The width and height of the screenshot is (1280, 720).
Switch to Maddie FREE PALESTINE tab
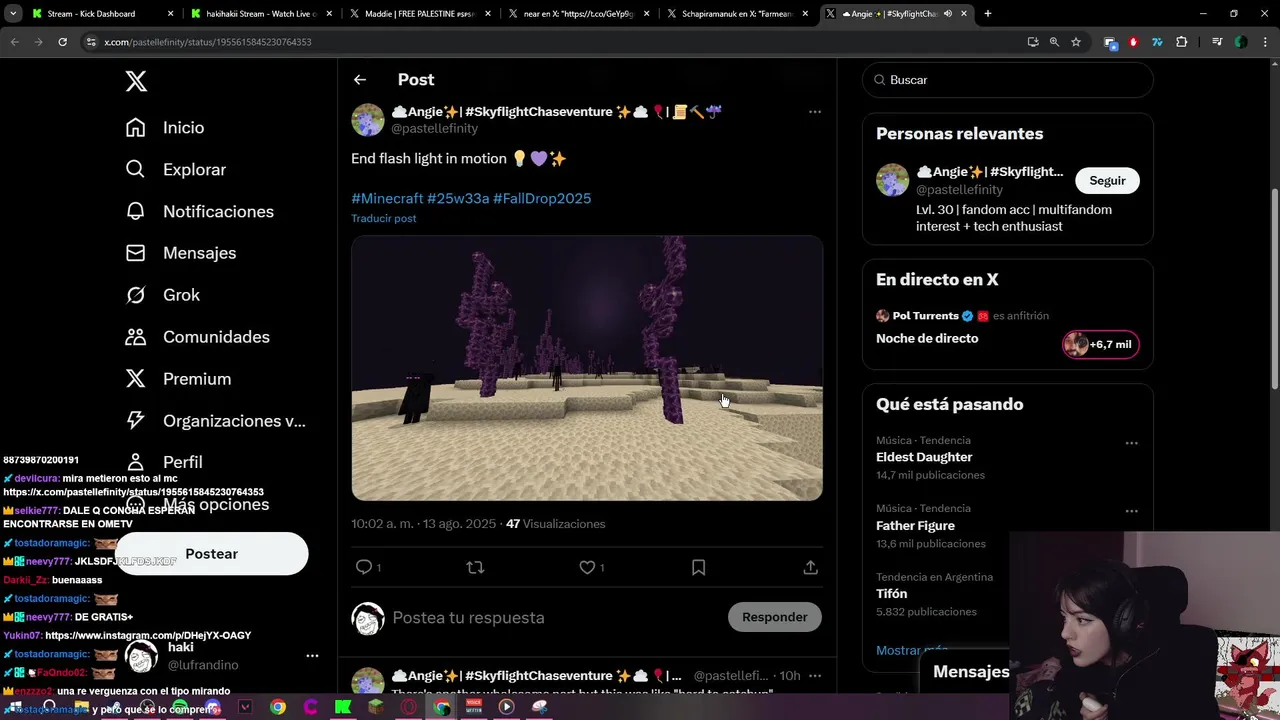[418, 14]
